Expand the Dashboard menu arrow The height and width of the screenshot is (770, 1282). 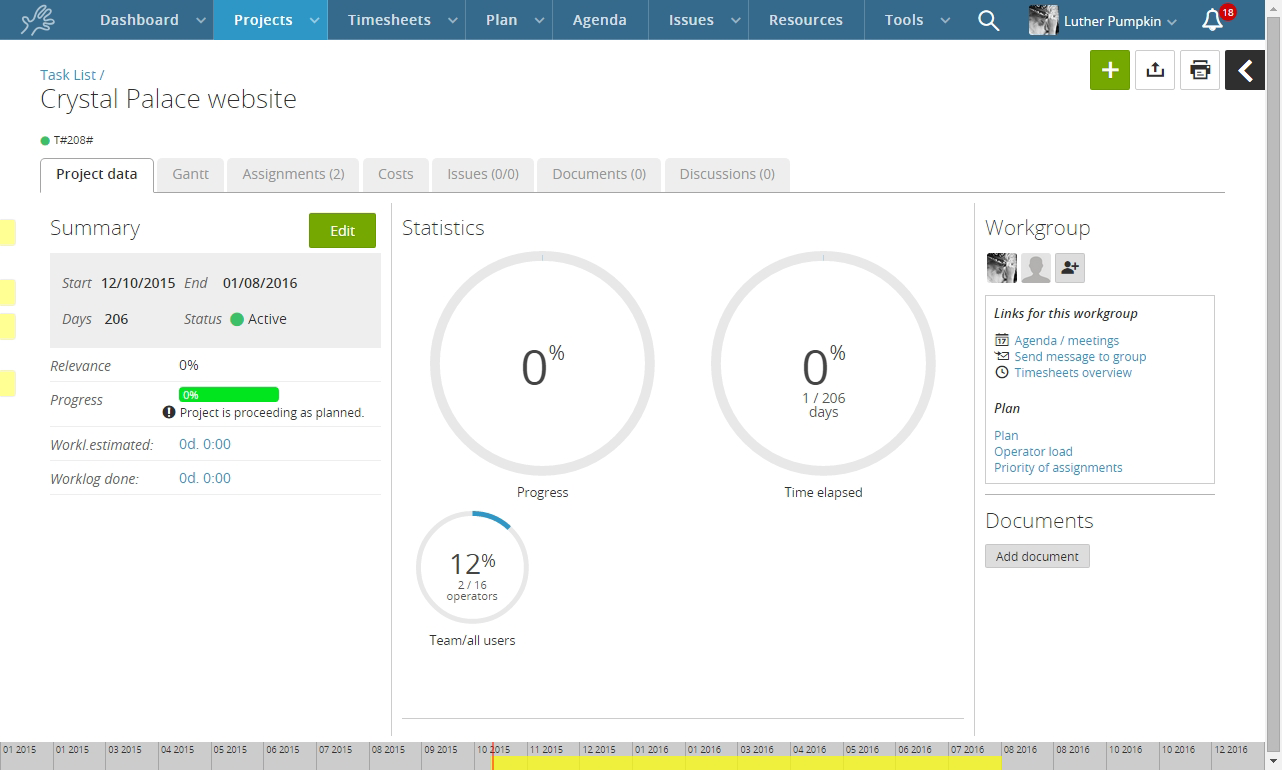click(201, 21)
